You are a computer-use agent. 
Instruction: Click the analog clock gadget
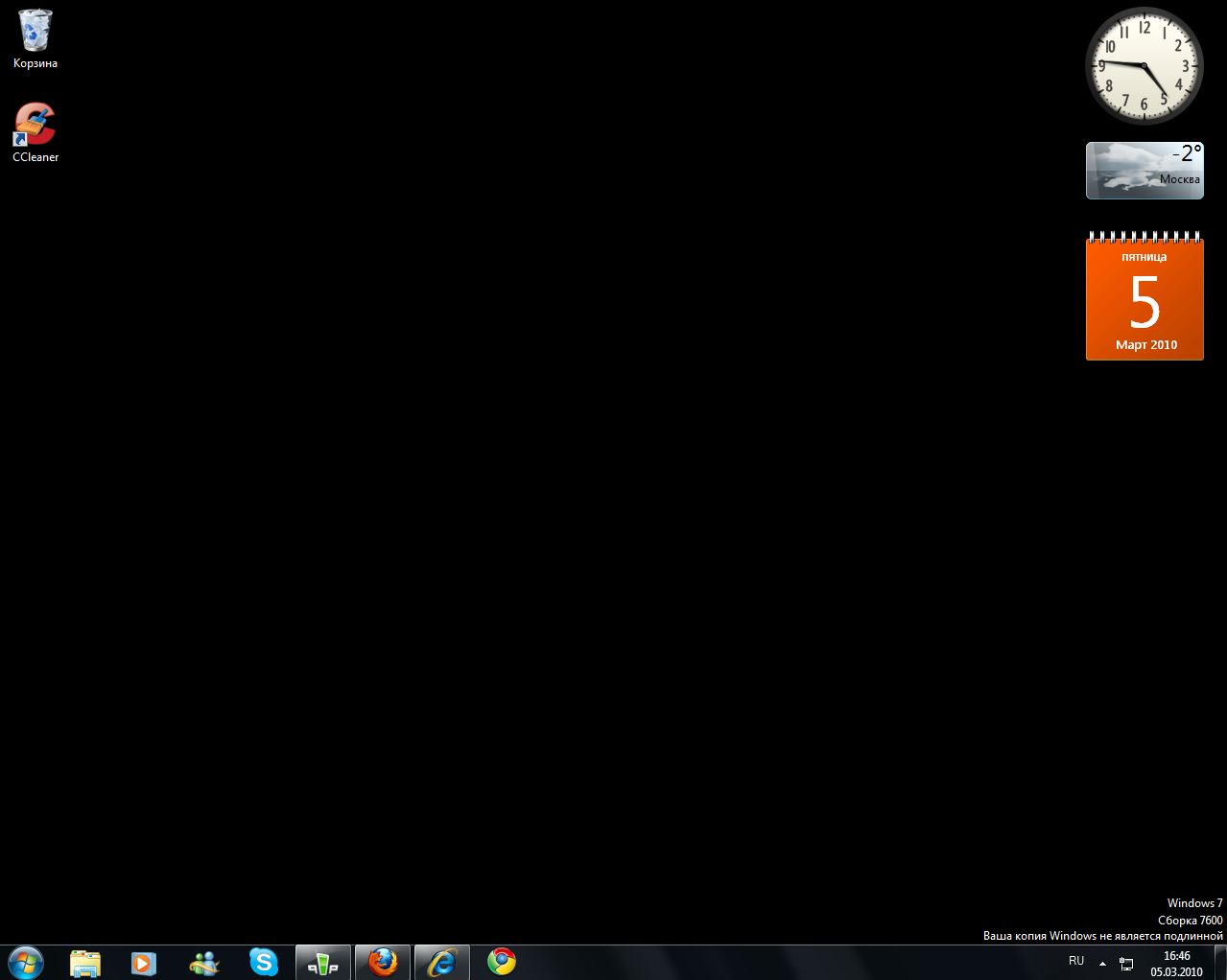pyautogui.click(x=1144, y=66)
